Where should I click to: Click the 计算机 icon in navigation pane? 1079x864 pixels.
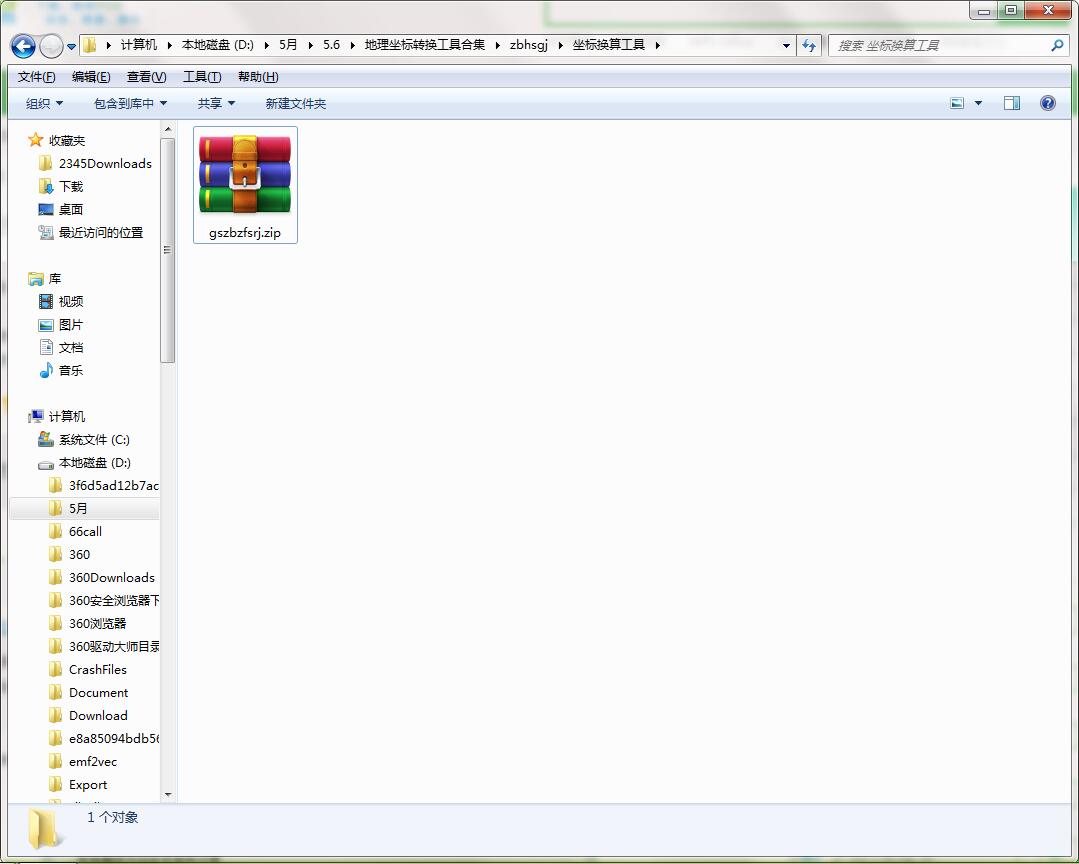35,416
